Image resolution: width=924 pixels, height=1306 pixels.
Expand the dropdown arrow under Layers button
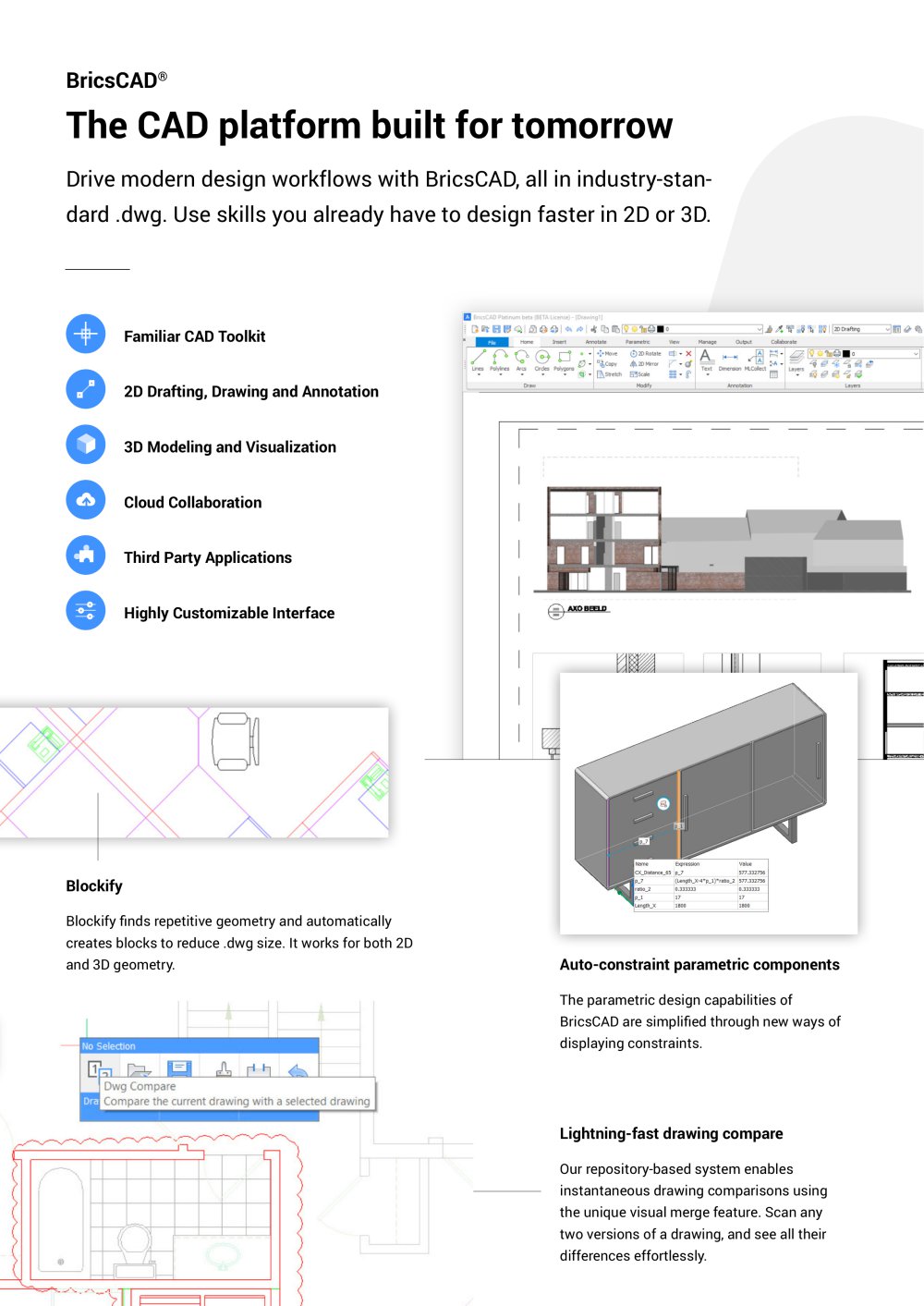pyautogui.click(x=796, y=374)
